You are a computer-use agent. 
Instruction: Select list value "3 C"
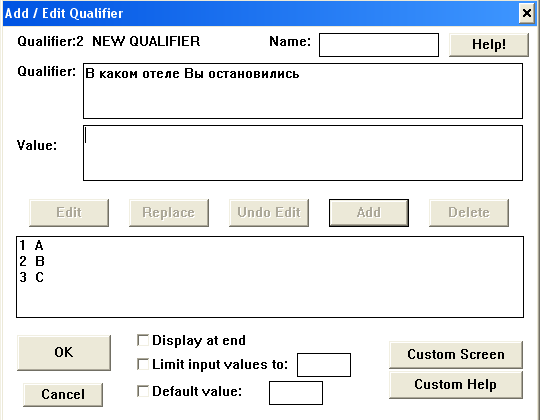(270, 277)
